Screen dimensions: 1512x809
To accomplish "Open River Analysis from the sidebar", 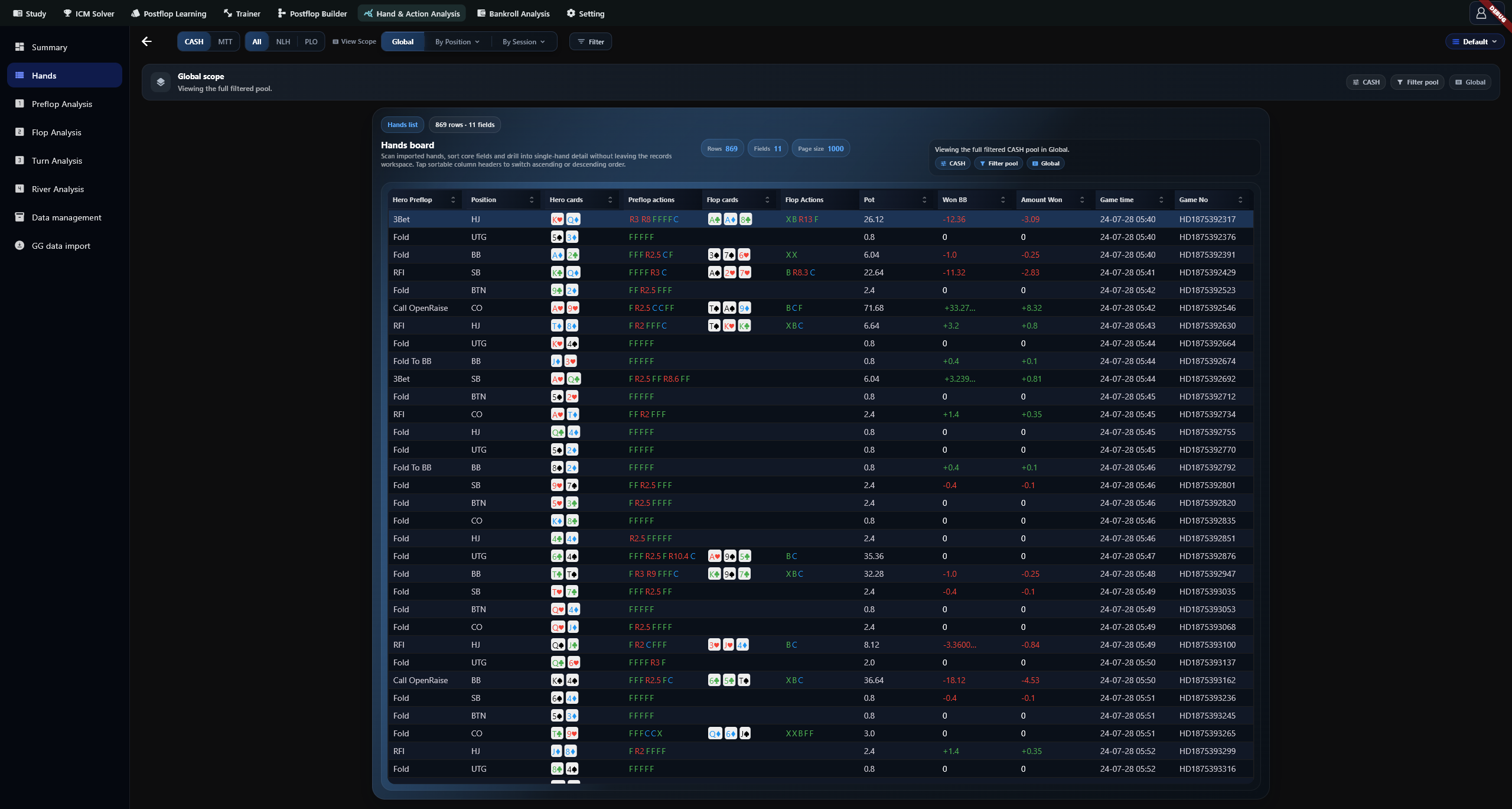I will (64, 189).
